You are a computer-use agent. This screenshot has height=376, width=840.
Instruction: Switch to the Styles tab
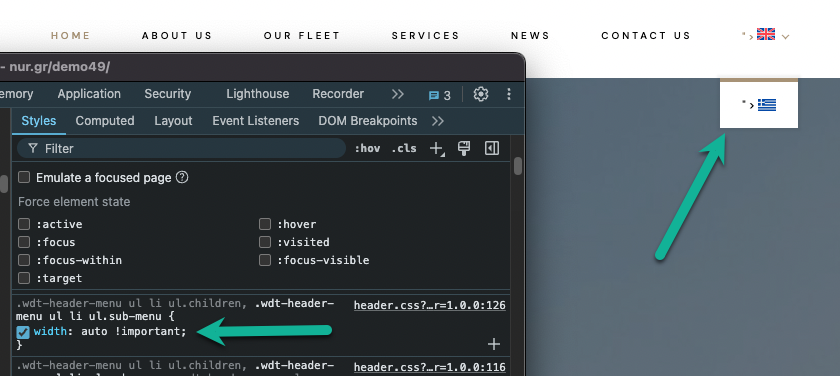[39, 121]
